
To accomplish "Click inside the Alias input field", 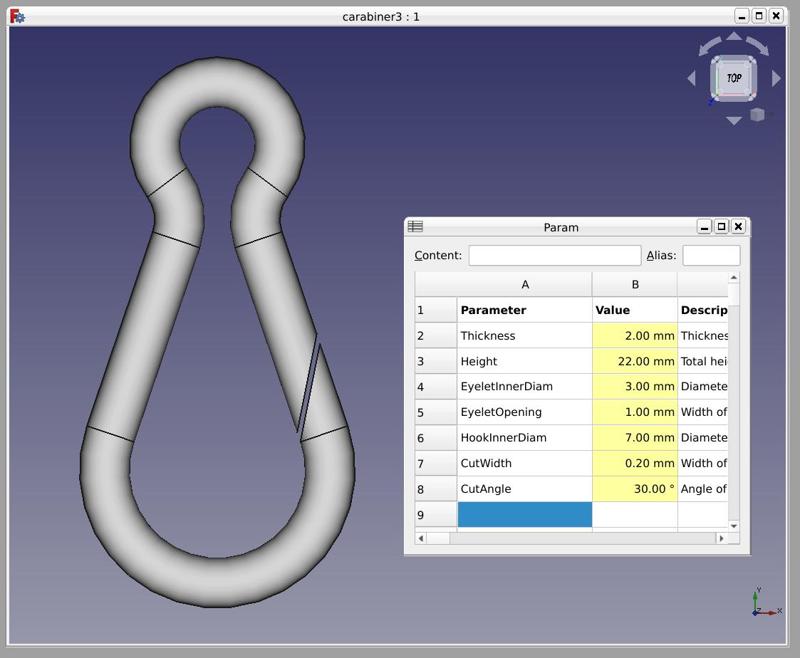I will tap(712, 255).
